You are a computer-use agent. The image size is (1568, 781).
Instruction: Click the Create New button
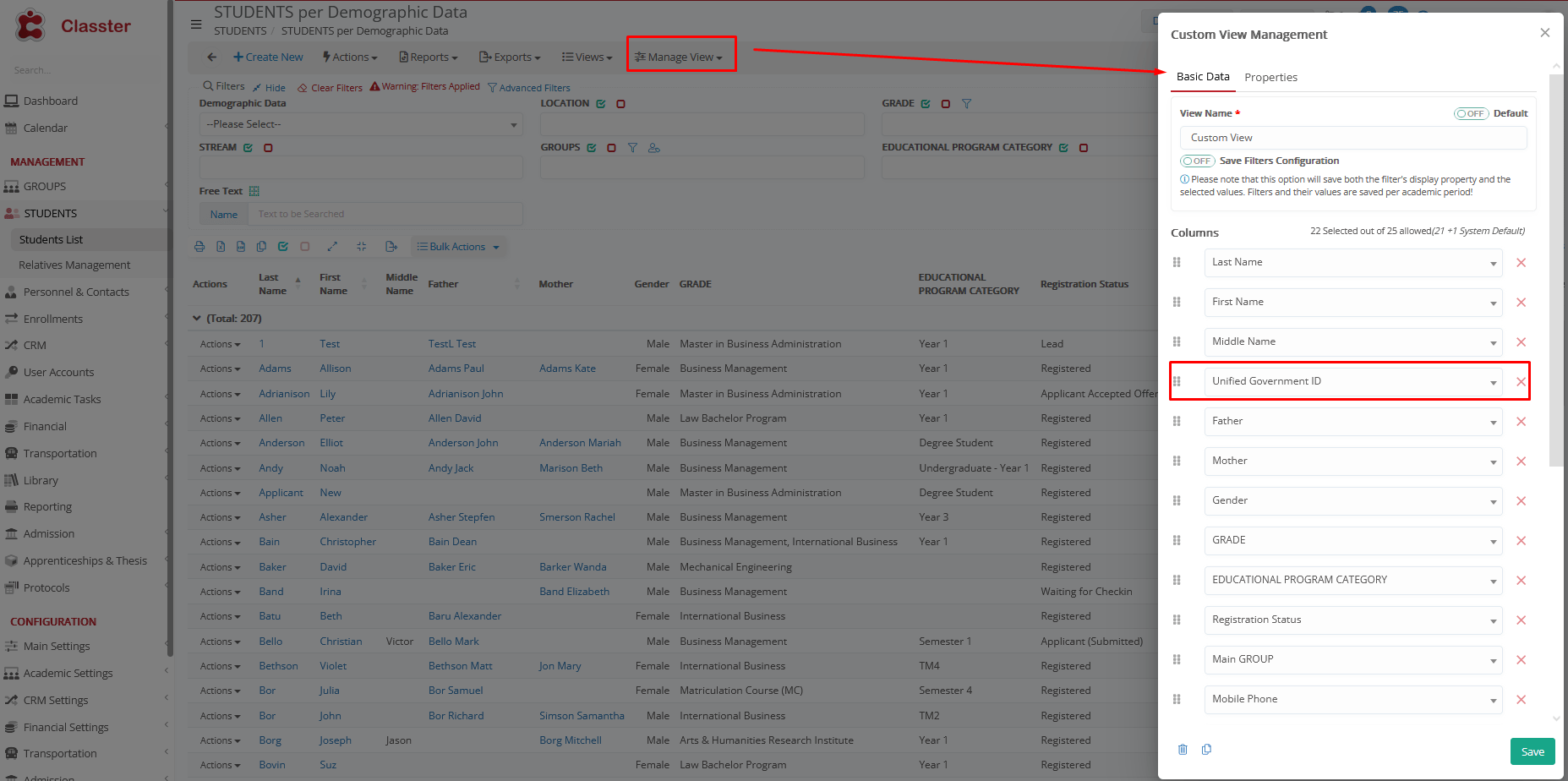[268, 57]
